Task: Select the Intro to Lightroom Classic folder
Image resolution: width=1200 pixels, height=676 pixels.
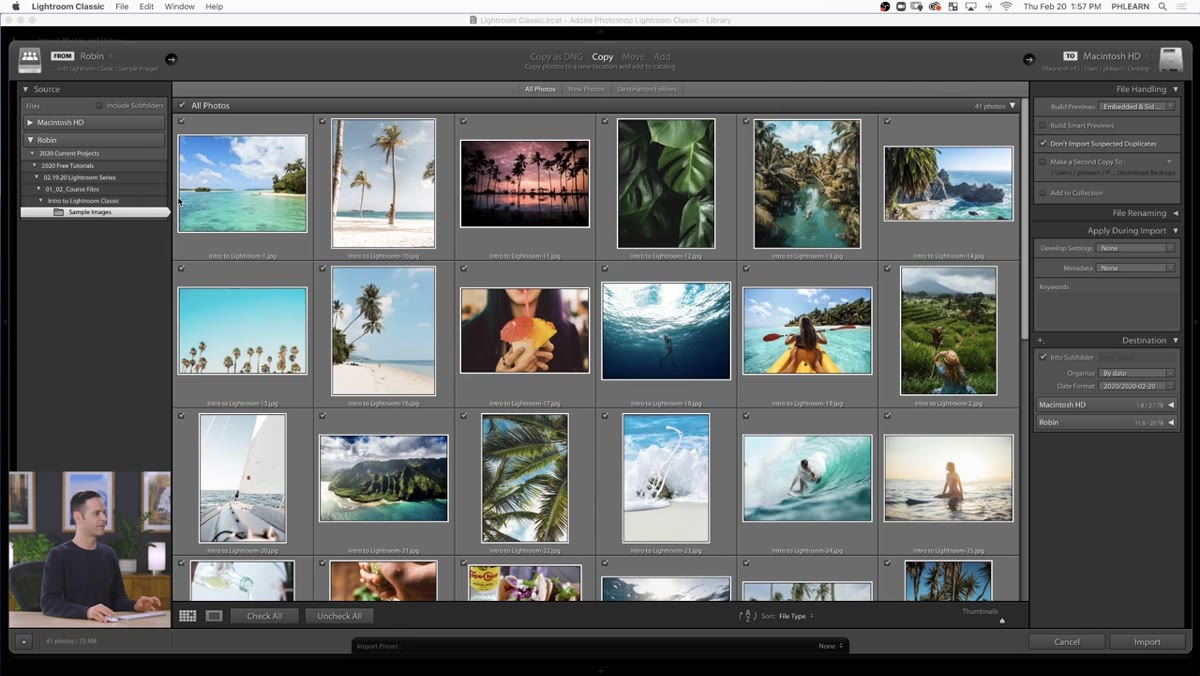Action: (x=84, y=201)
